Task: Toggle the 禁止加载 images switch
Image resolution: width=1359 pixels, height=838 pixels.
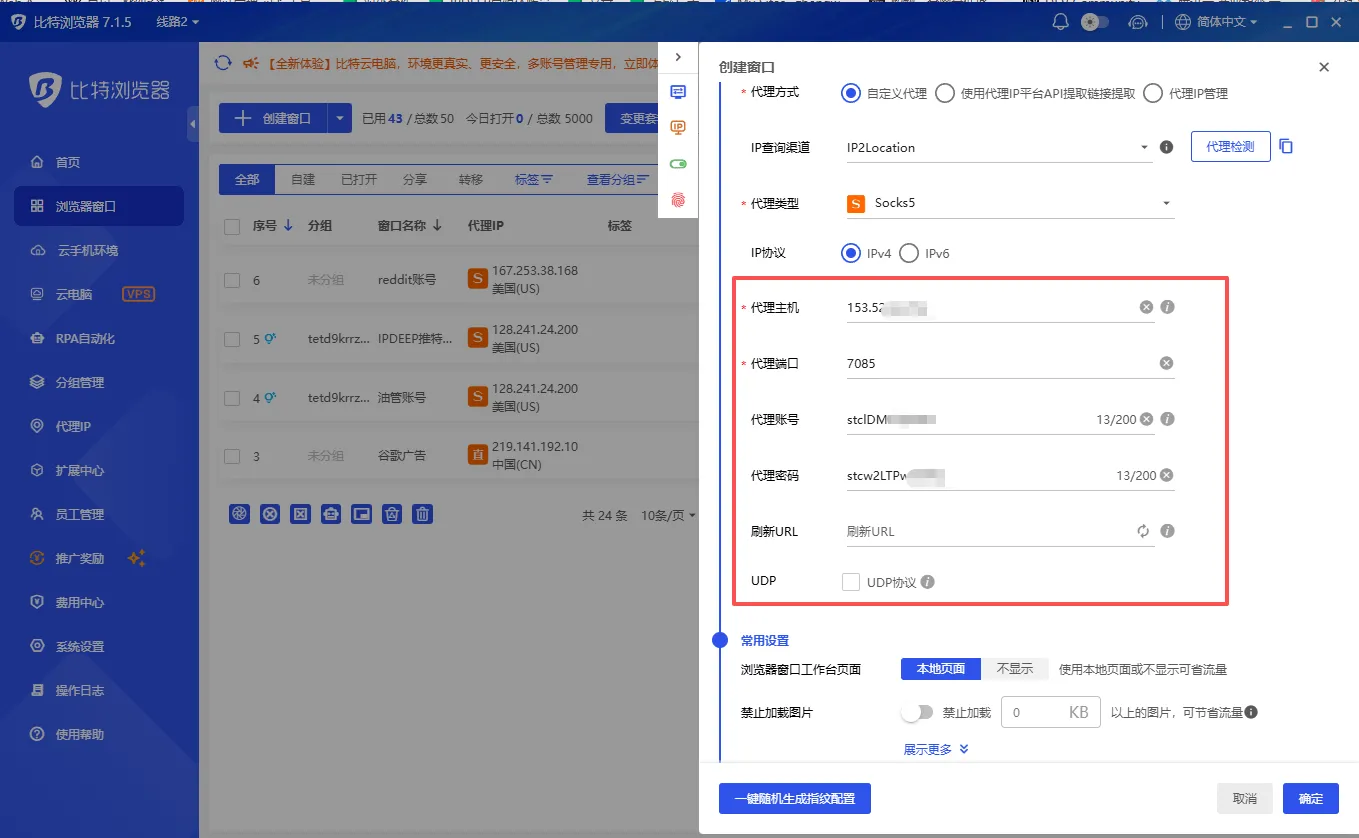Action: click(x=916, y=712)
